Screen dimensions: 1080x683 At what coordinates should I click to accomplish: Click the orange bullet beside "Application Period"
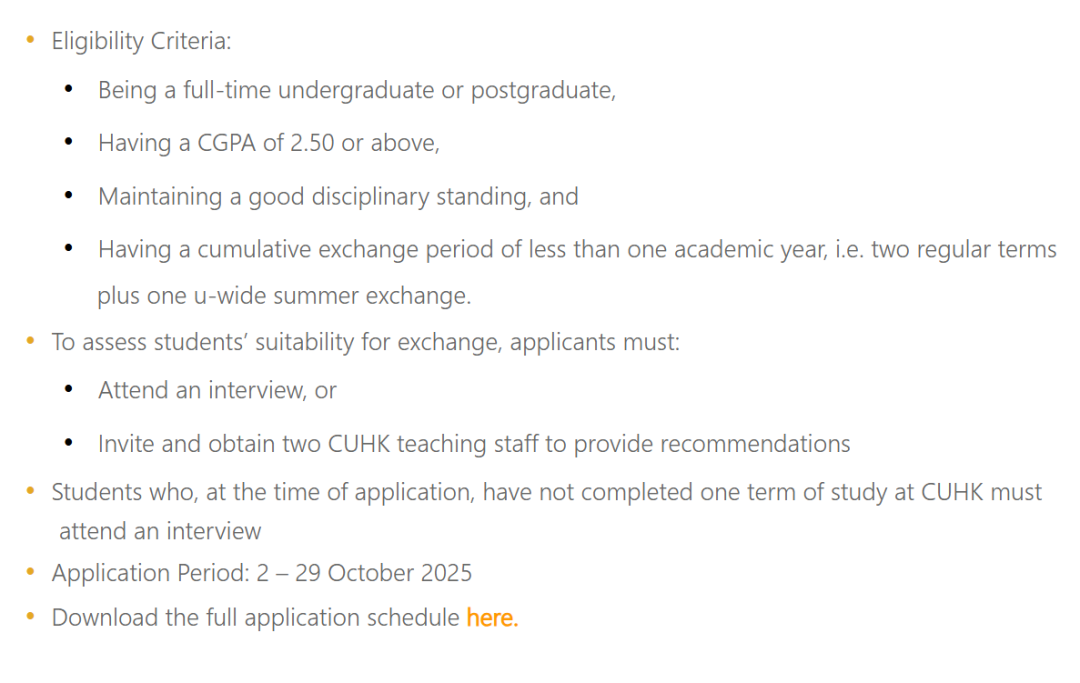tap(29, 573)
